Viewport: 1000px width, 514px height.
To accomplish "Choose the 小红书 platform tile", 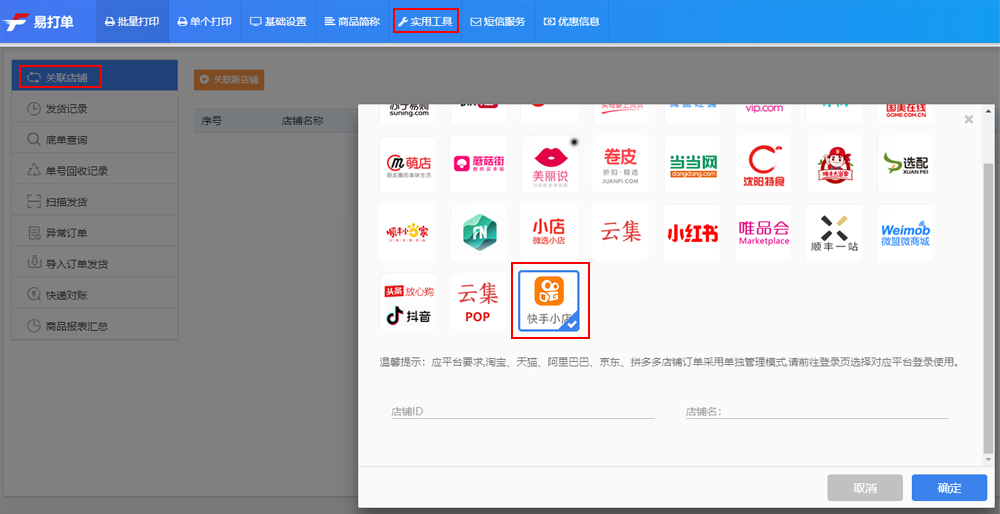I will (x=692, y=233).
